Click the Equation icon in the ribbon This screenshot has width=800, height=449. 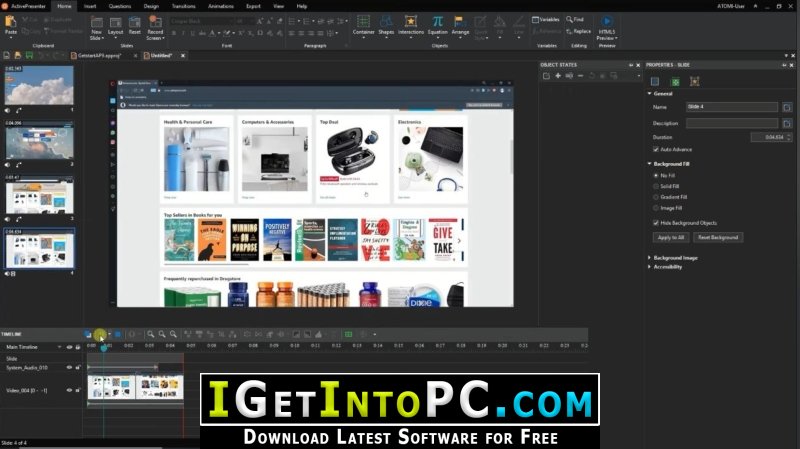click(437, 21)
